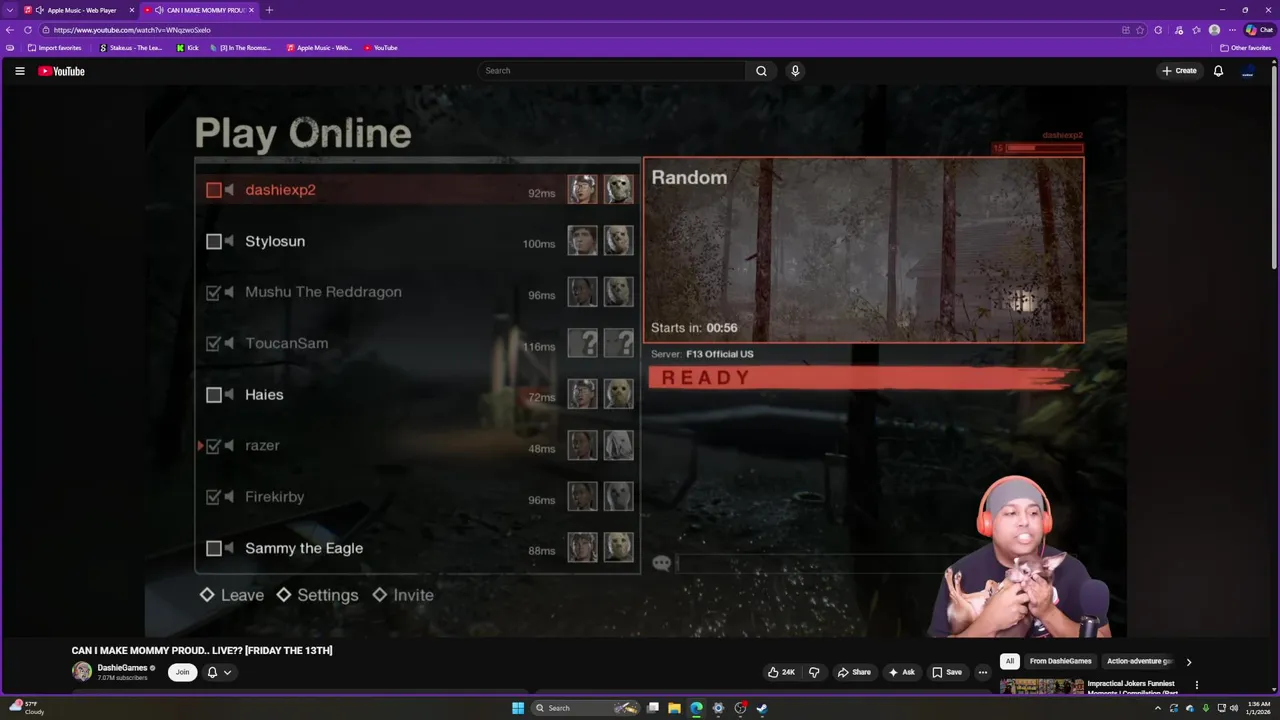Image resolution: width=1280 pixels, height=720 pixels.
Task: Open Copilot Chat button
Action: point(1259,30)
